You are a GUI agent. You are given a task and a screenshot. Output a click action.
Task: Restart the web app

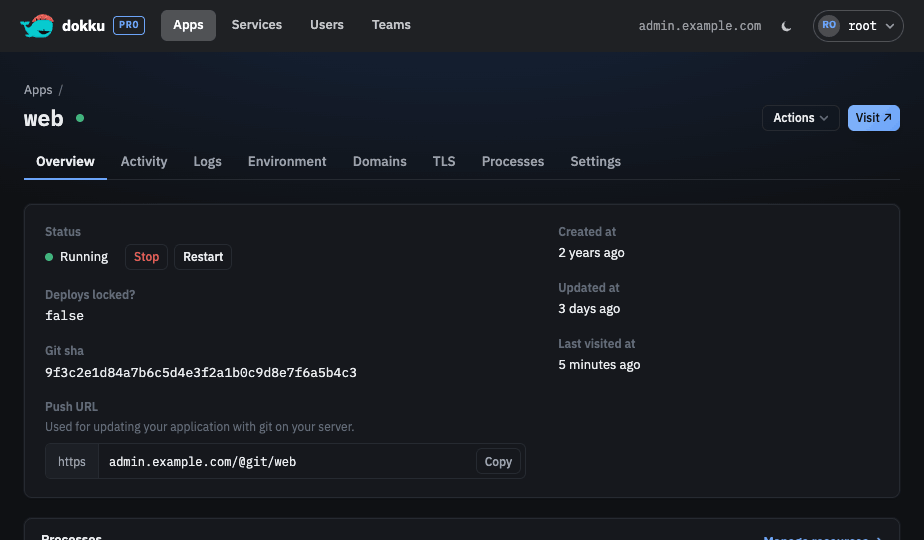(203, 257)
